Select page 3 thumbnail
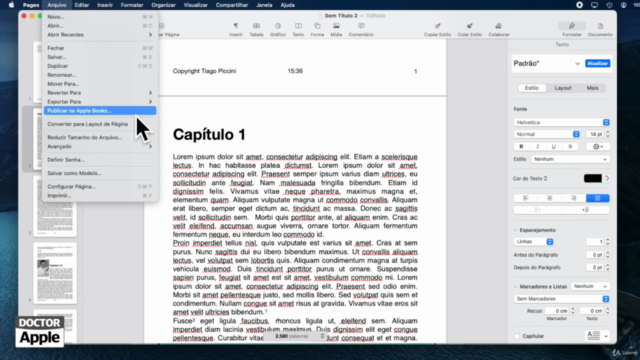 tap(55, 207)
